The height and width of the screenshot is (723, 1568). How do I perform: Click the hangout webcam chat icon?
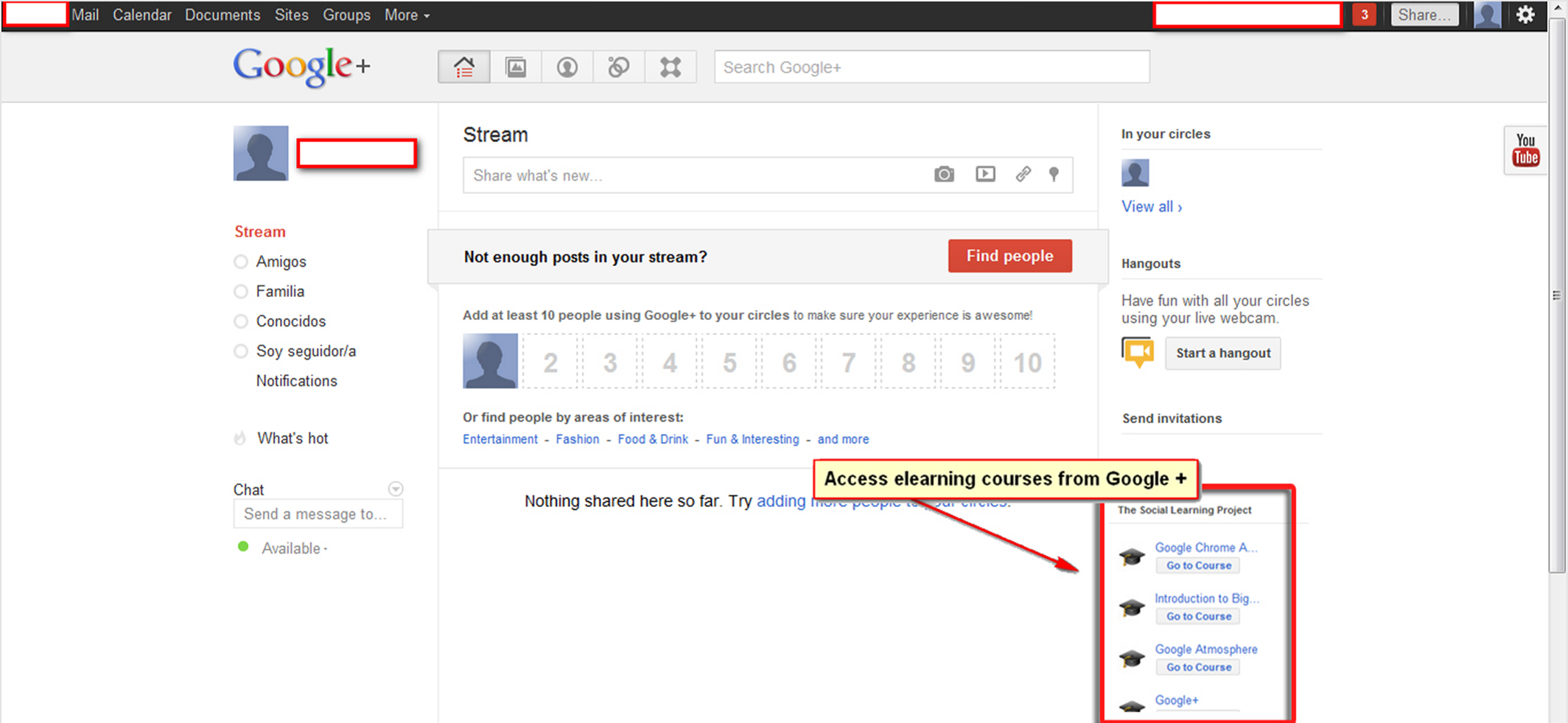(1138, 352)
